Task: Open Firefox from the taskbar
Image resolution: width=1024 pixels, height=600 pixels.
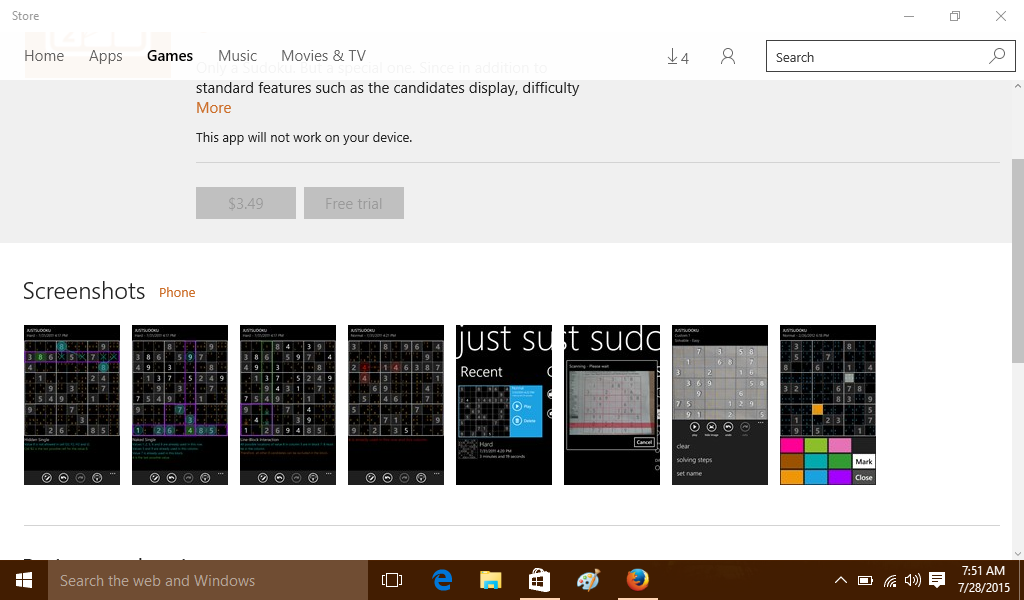Action: pyautogui.click(x=637, y=580)
